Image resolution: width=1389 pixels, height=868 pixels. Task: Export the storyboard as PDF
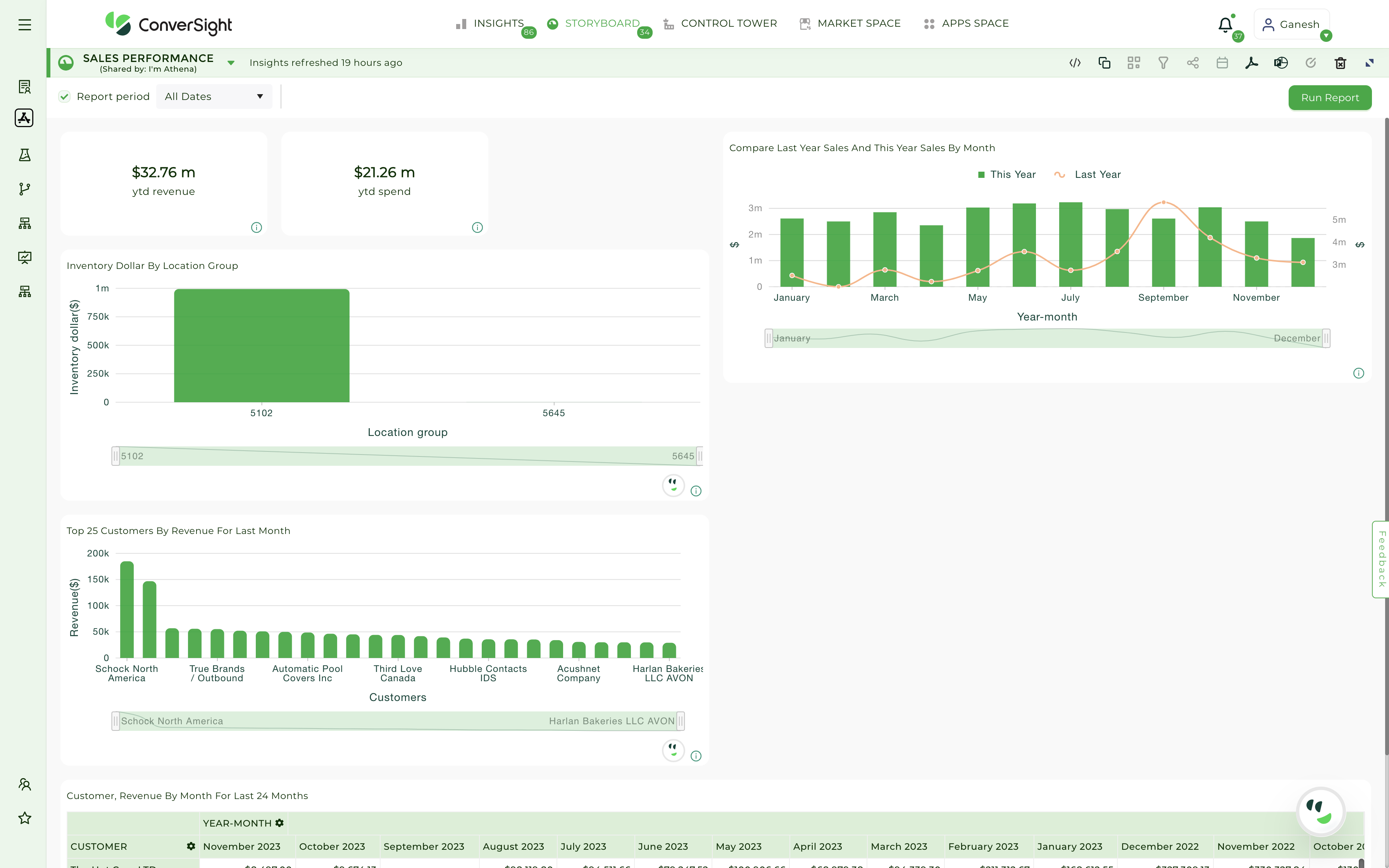point(1252,62)
